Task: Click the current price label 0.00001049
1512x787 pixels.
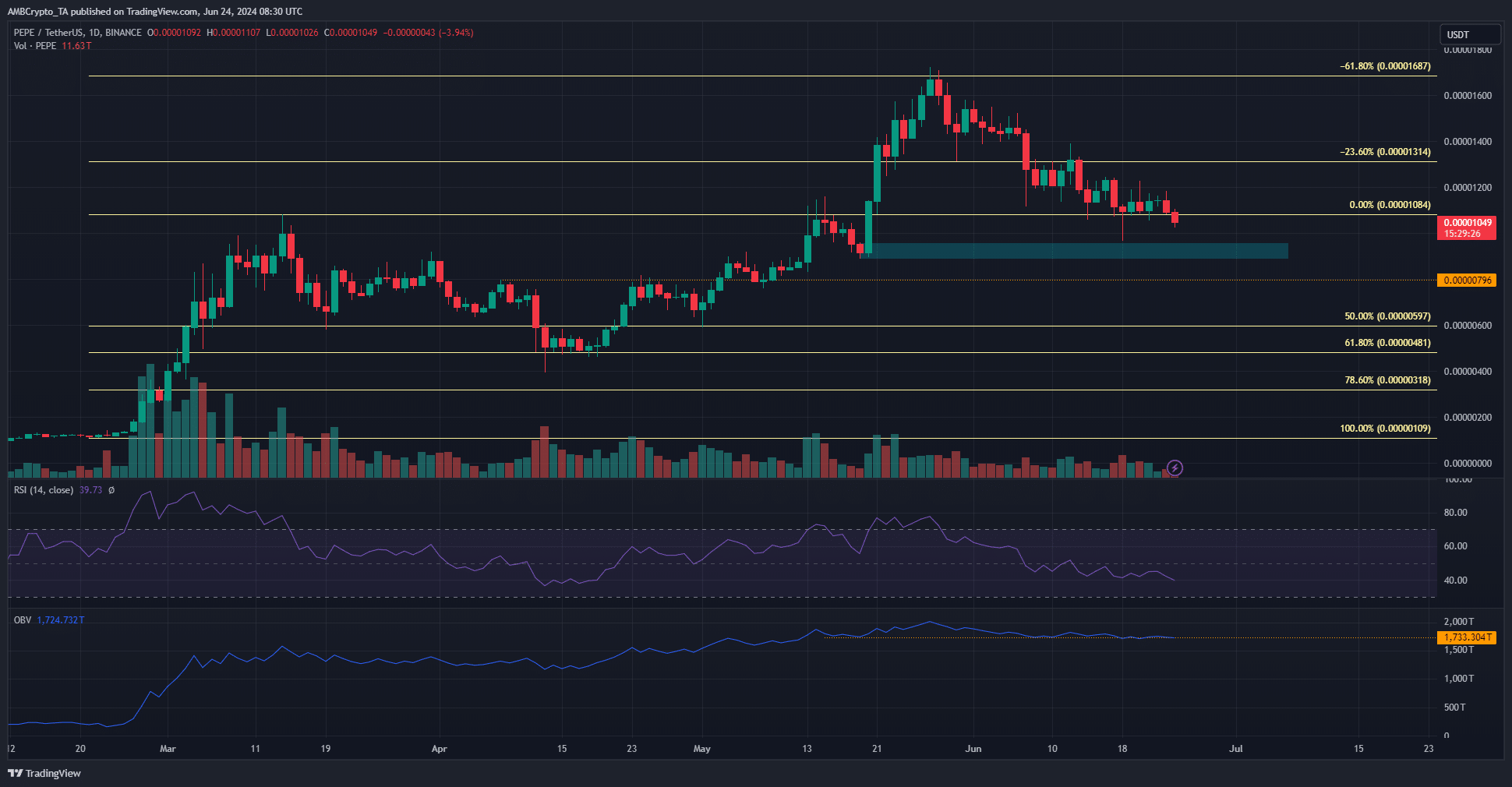Action: (x=1467, y=228)
